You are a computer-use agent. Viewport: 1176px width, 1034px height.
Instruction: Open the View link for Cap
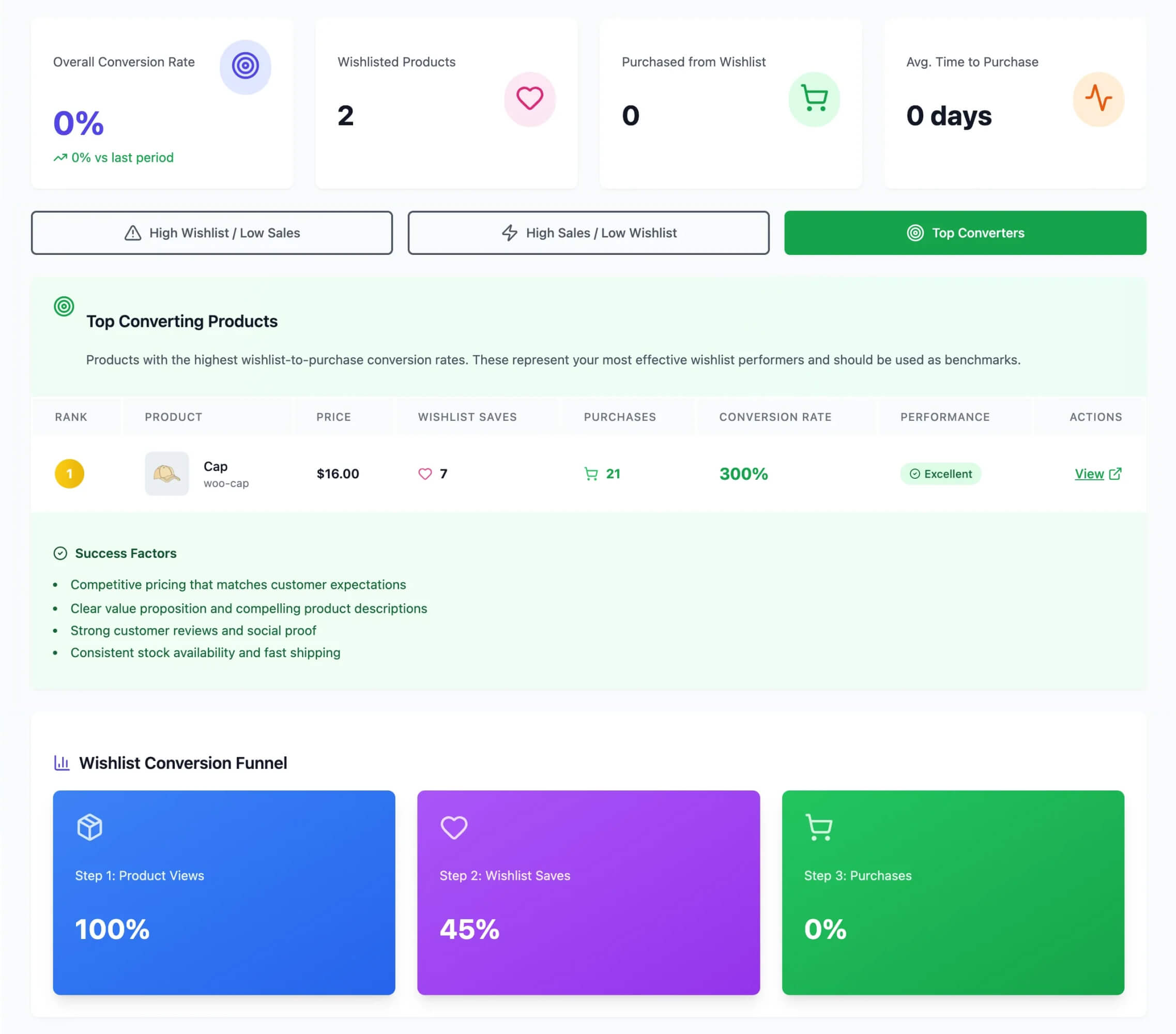tap(1089, 474)
